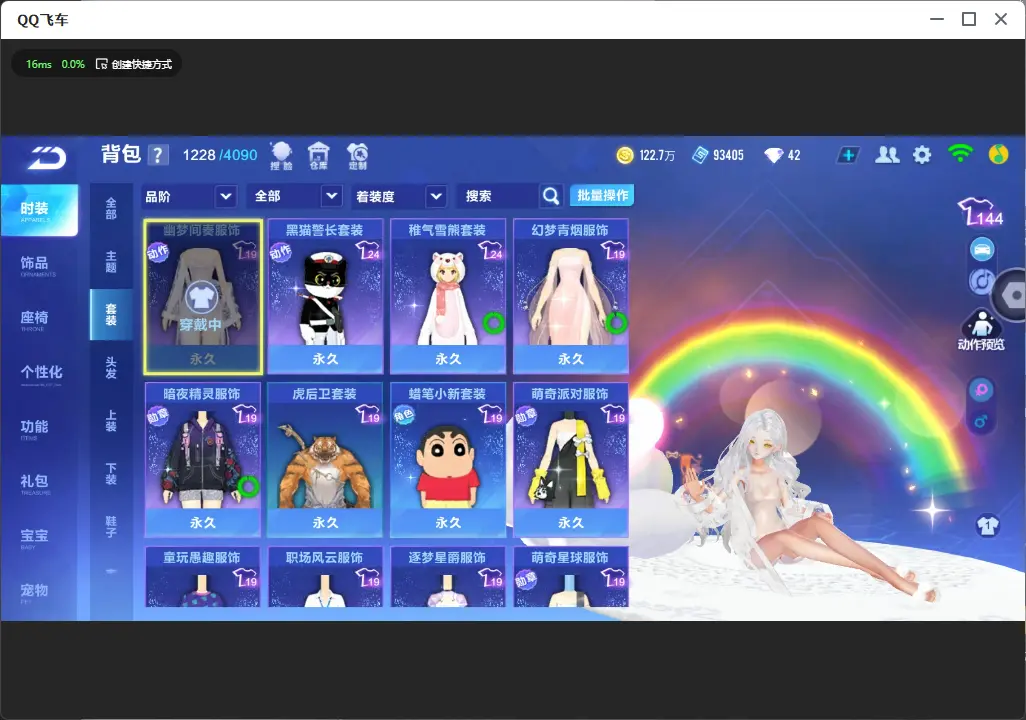Select the 萌奇星球服饰 outfit card

571,577
